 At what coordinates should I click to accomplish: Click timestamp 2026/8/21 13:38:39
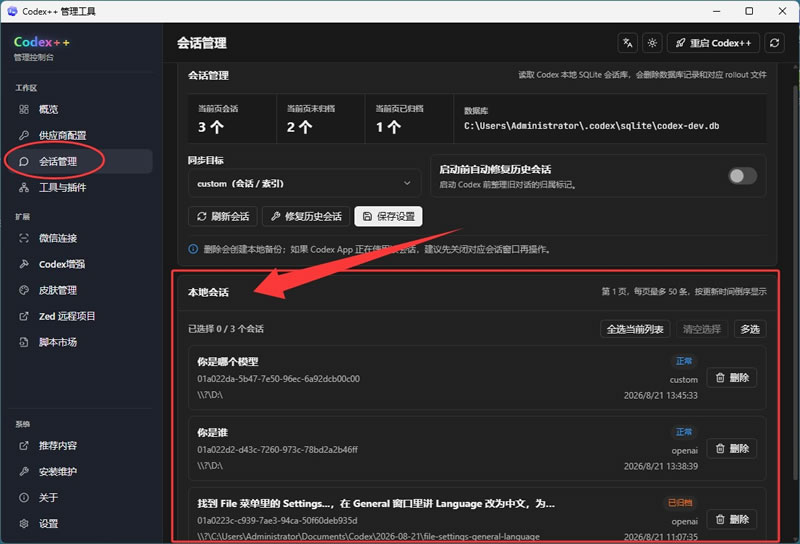[x=661, y=466]
